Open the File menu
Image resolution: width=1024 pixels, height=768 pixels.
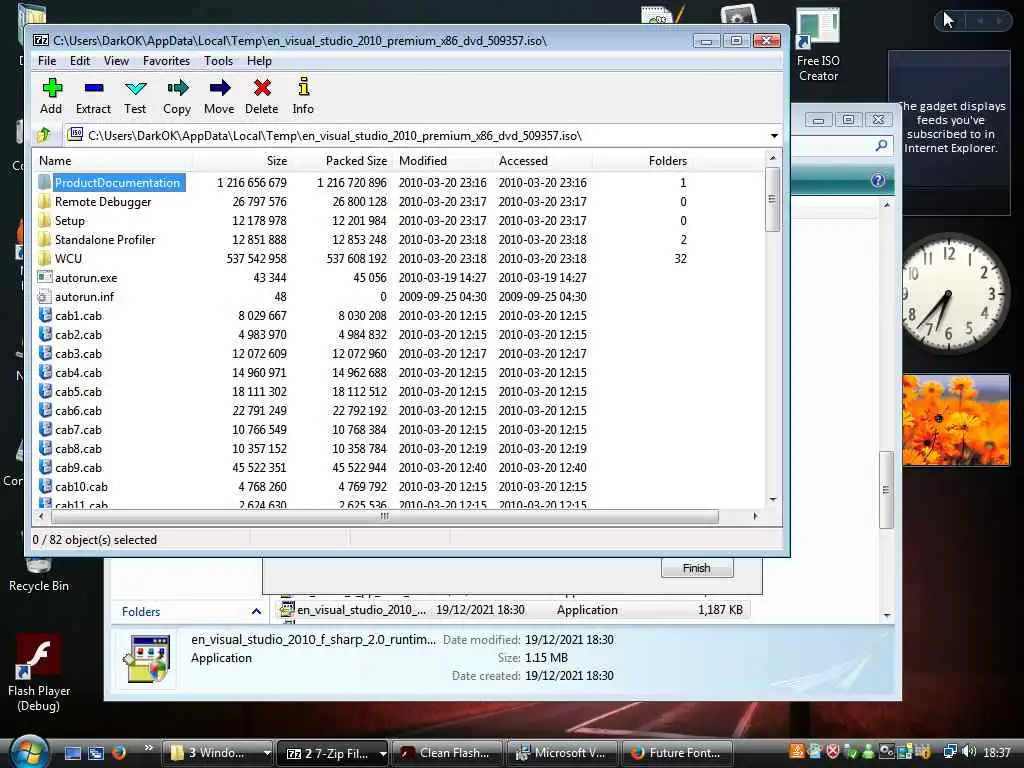tap(47, 61)
